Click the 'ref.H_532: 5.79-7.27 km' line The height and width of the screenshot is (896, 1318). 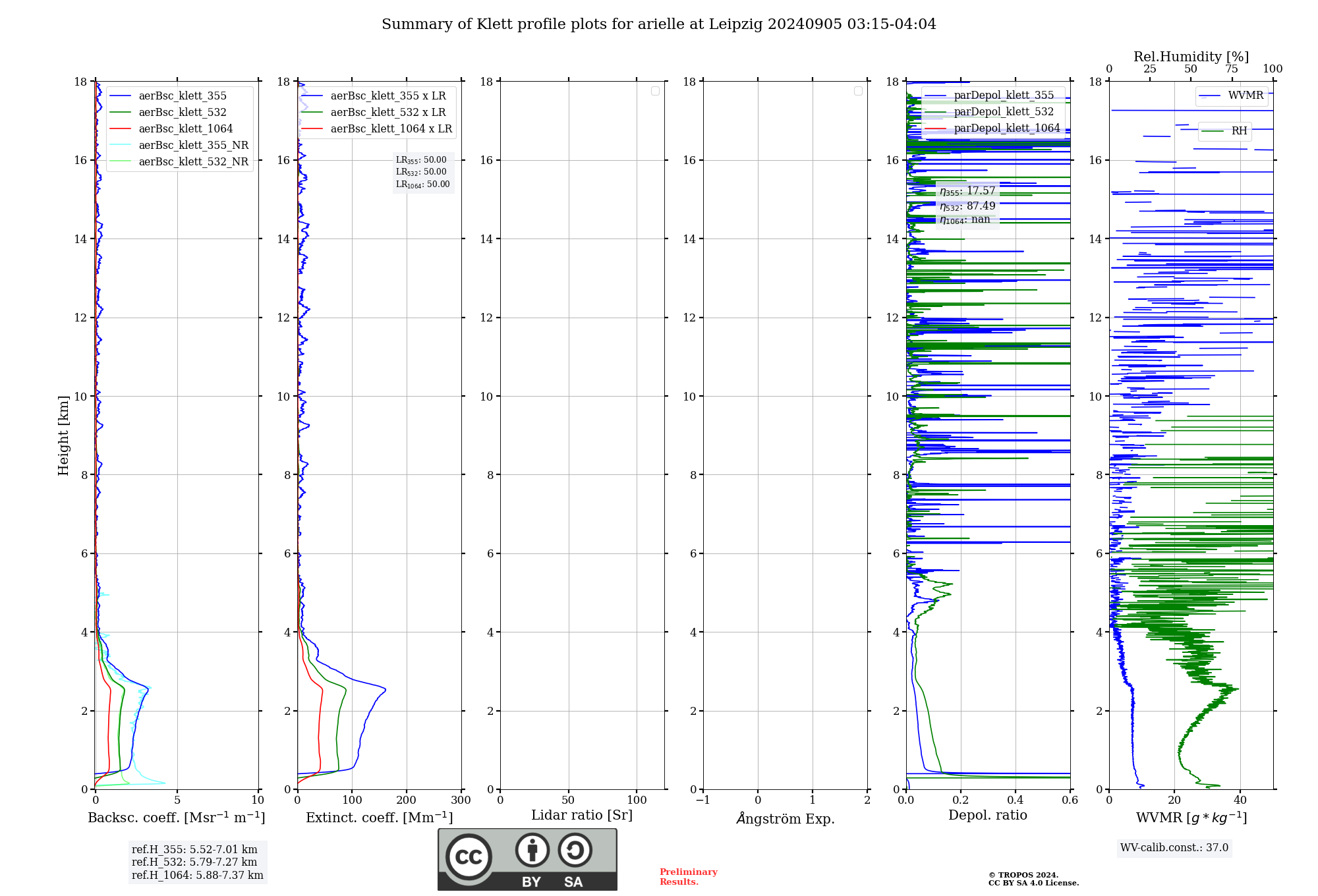[194, 862]
